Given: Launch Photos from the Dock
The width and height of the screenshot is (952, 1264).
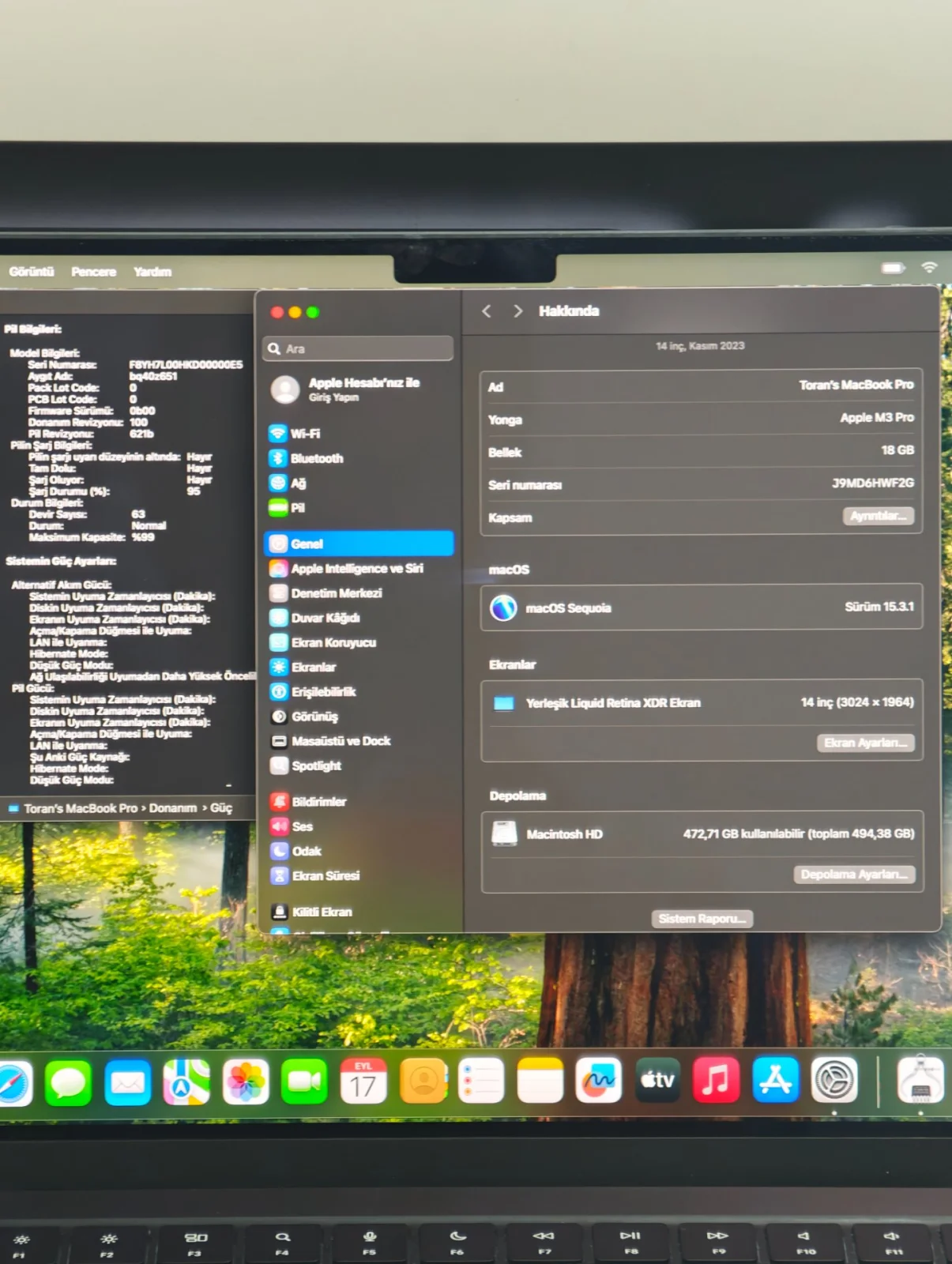Looking at the screenshot, I should pyautogui.click(x=246, y=1082).
